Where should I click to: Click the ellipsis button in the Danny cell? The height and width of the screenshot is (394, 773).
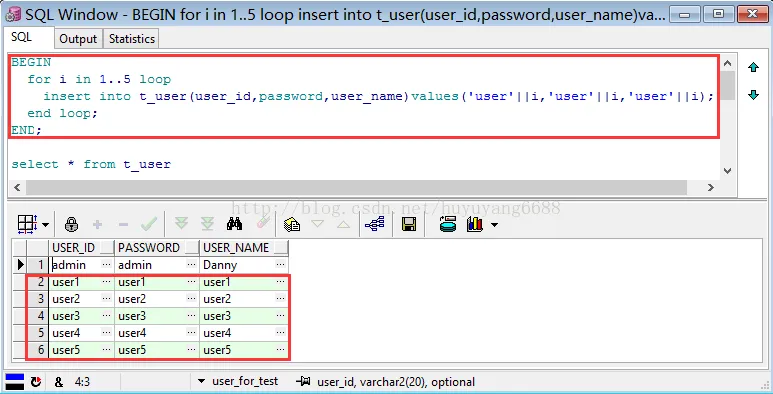pyautogui.click(x=281, y=265)
